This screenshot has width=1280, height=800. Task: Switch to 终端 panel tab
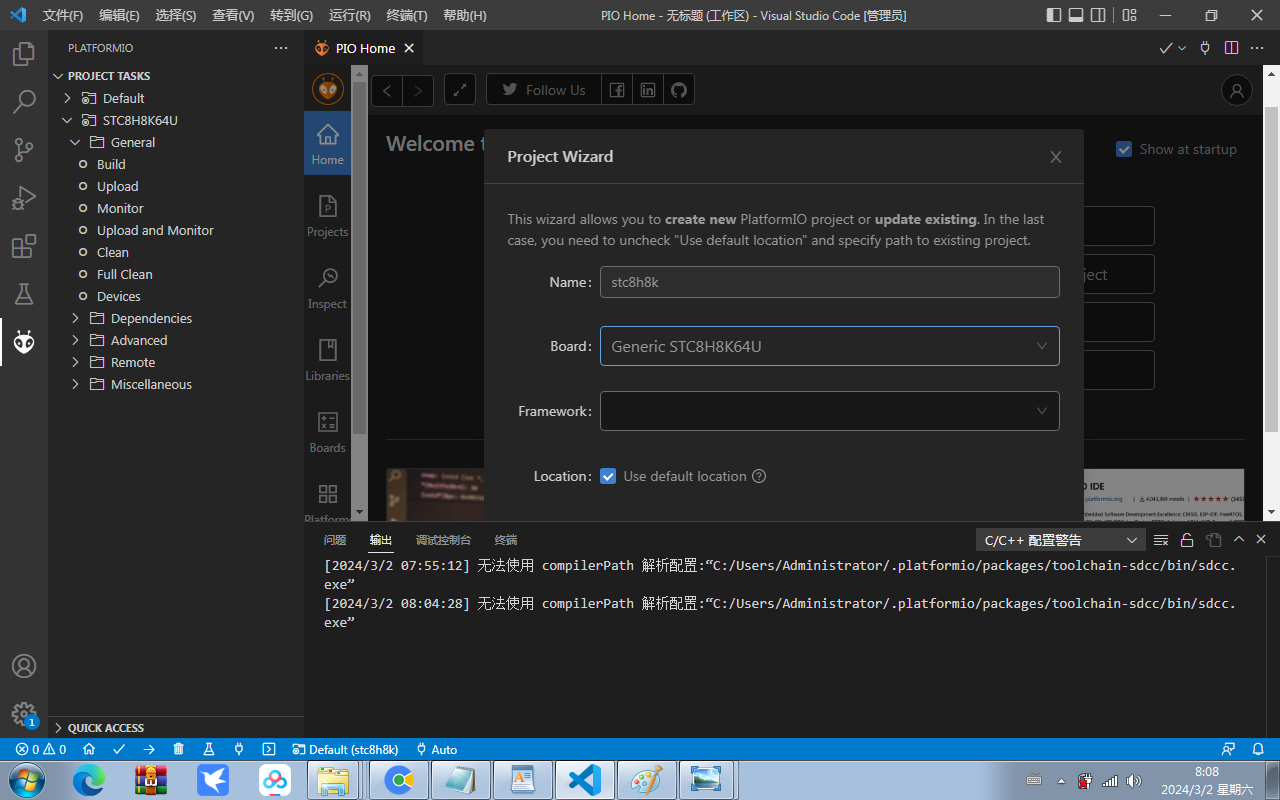click(506, 540)
